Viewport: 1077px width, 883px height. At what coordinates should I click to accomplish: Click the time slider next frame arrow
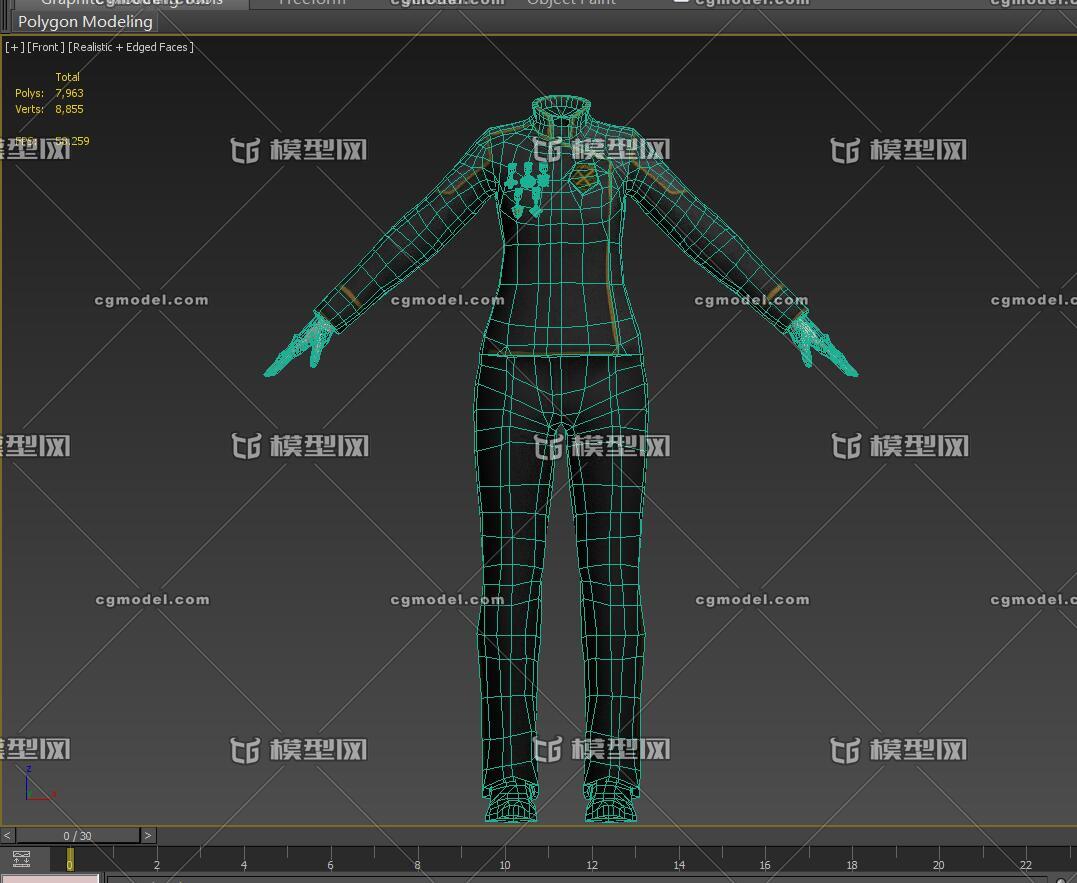pos(148,835)
